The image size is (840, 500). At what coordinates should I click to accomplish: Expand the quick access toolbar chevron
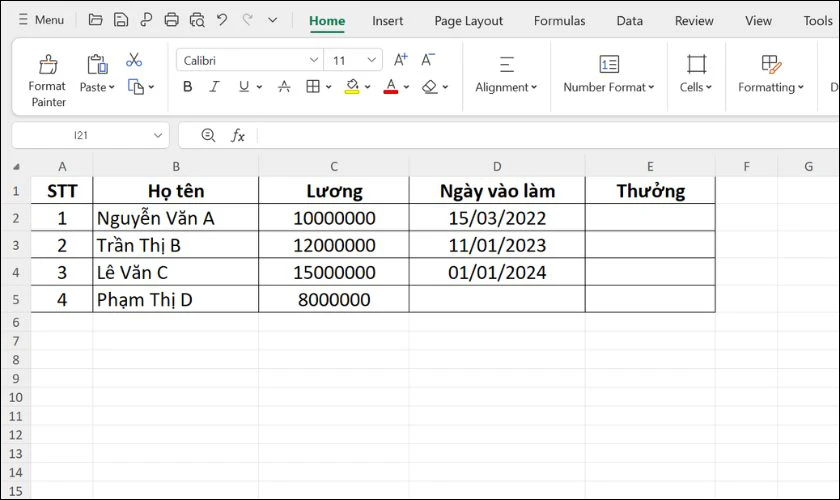coord(273,20)
